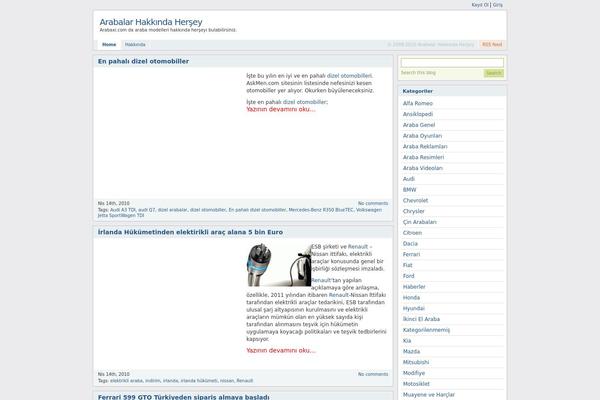Open the Haberler category
This screenshot has height=400, width=600.
[414, 287]
